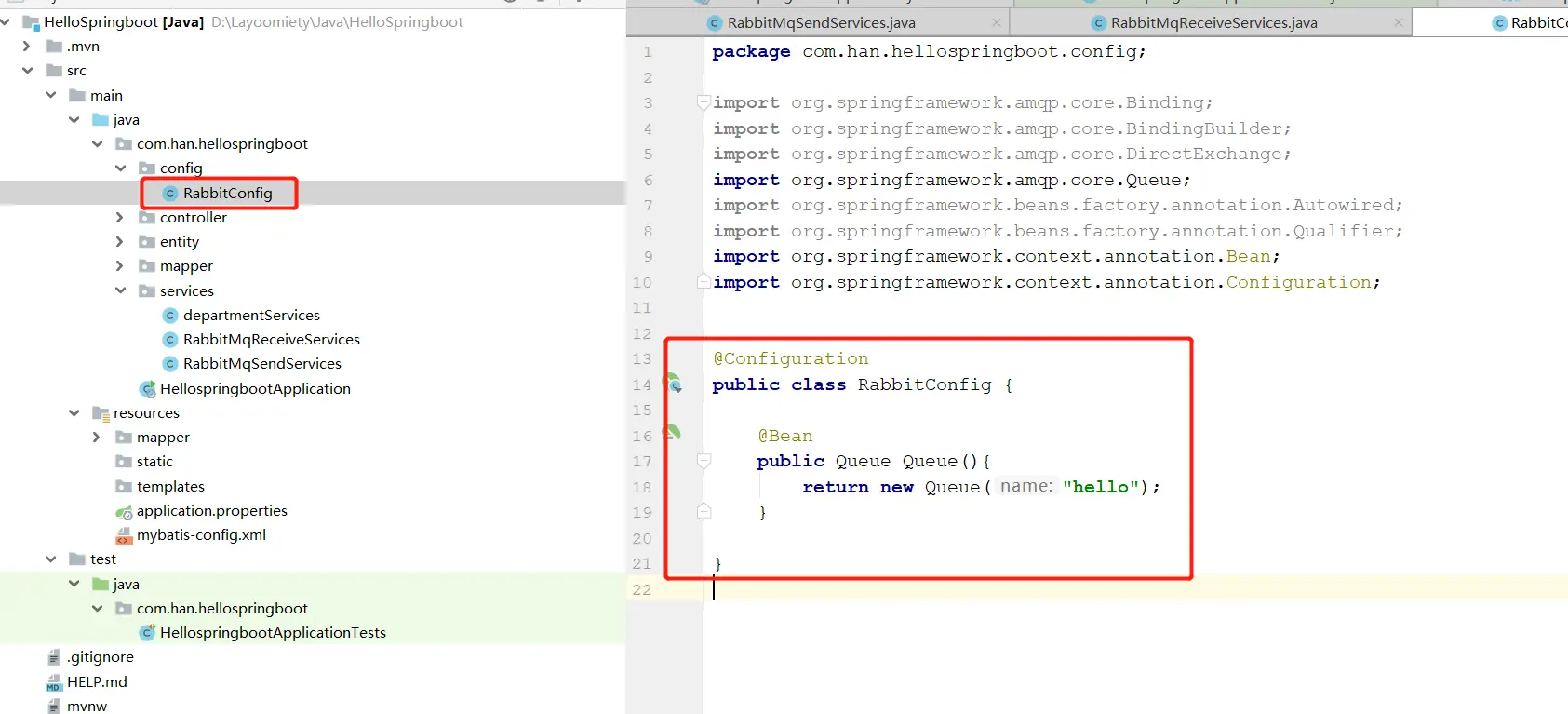Toggle the fold marker on line 19
The width and height of the screenshot is (1568, 714).
(704, 511)
